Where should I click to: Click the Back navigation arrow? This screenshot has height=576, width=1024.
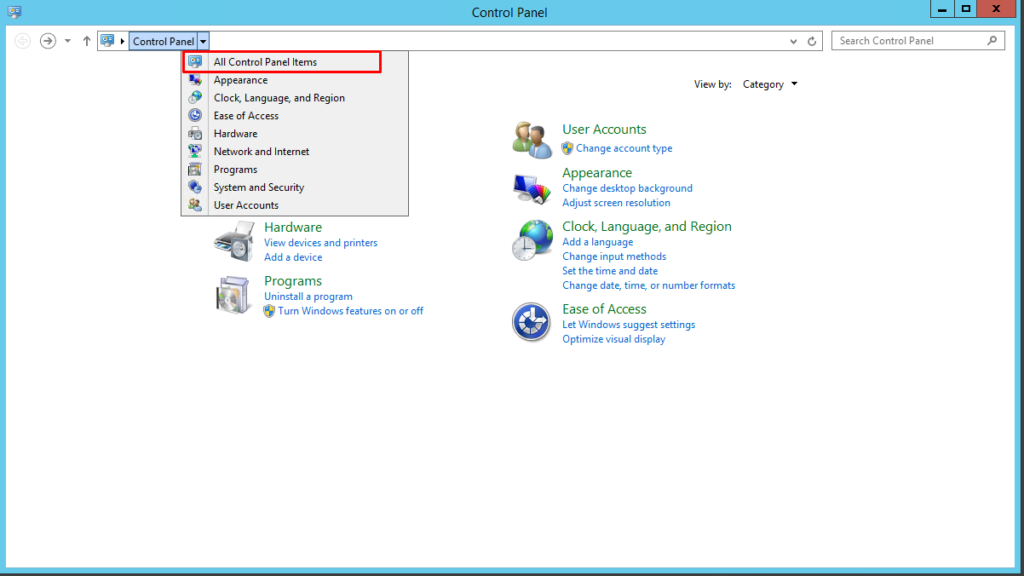tap(22, 40)
